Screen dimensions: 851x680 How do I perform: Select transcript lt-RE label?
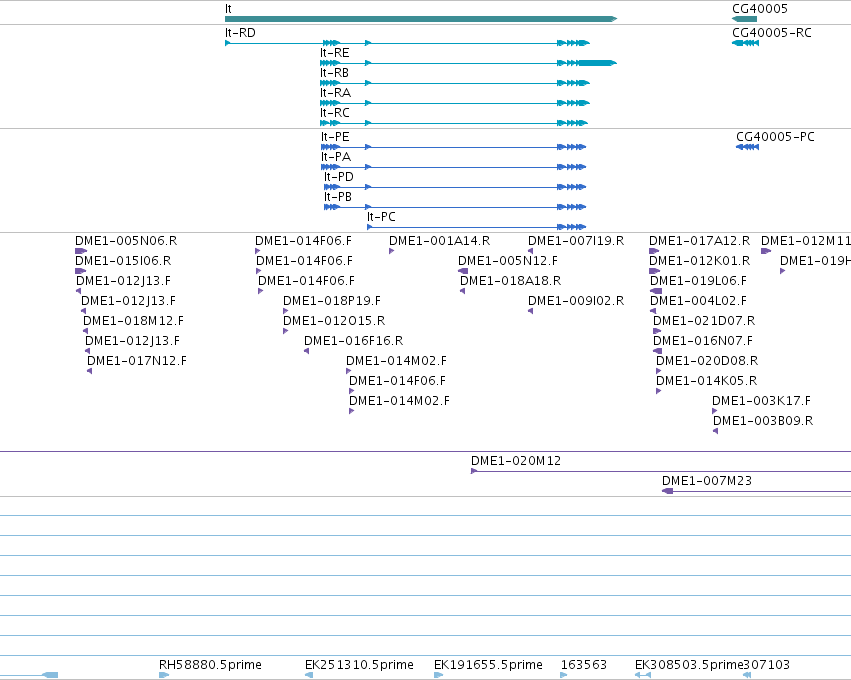[334, 53]
